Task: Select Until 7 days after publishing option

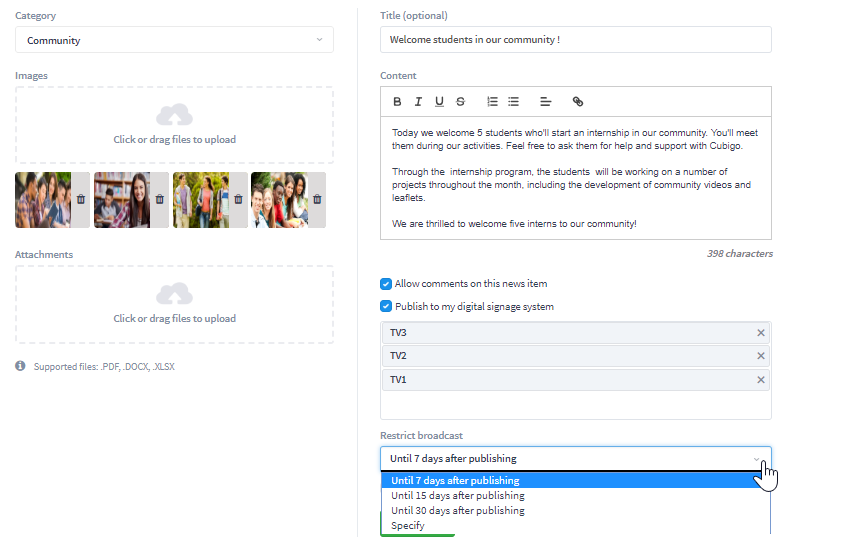Action: (x=576, y=480)
